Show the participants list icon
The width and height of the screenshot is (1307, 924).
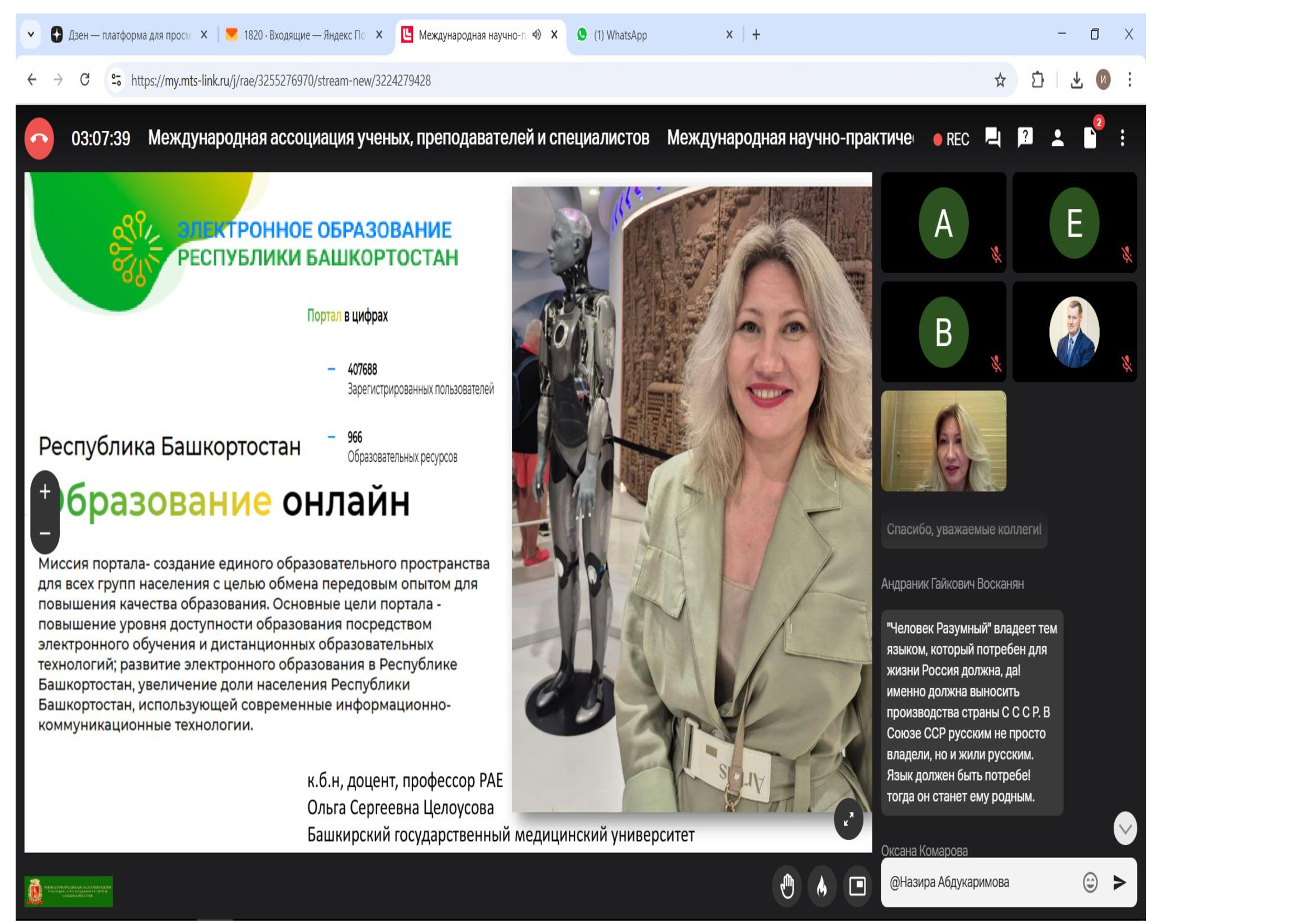coord(1057,138)
